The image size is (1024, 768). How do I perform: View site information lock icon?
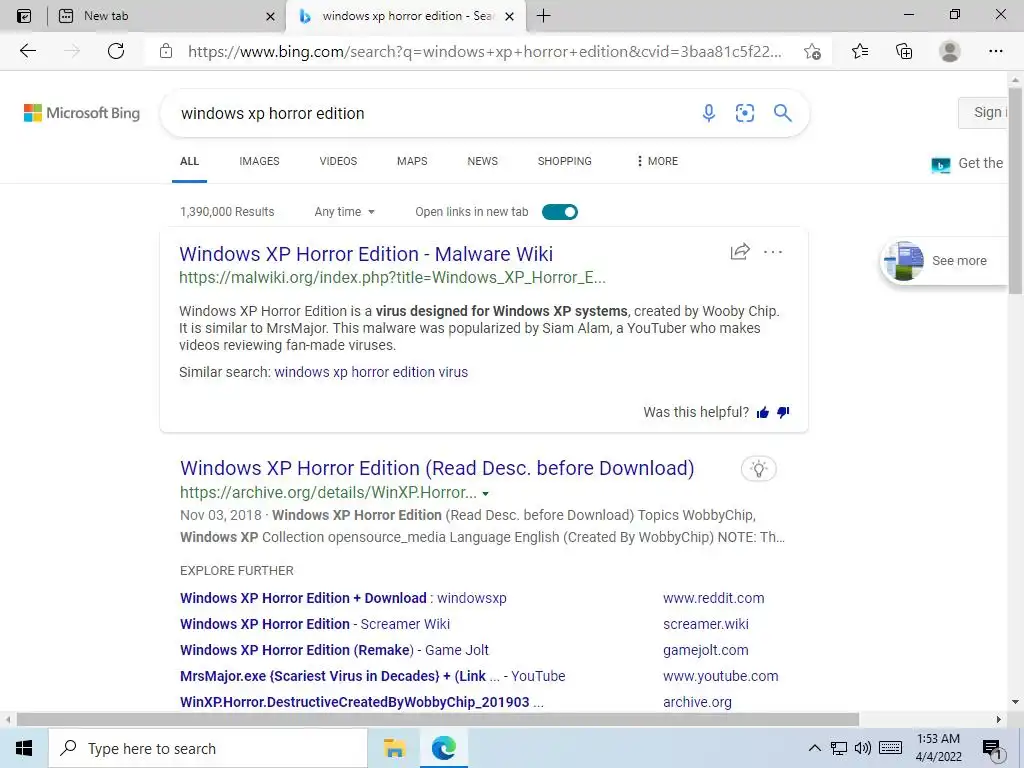(166, 51)
